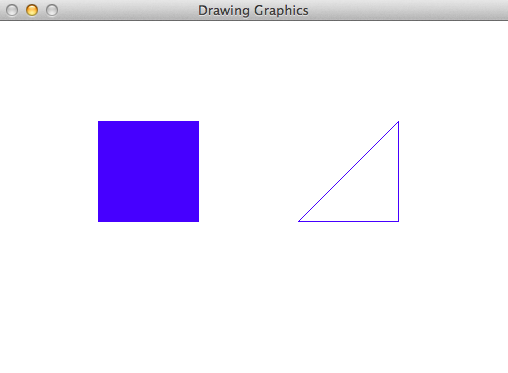Click the midpoint of the triangle's vertical edge
508x373 pixels.
click(x=399, y=171)
